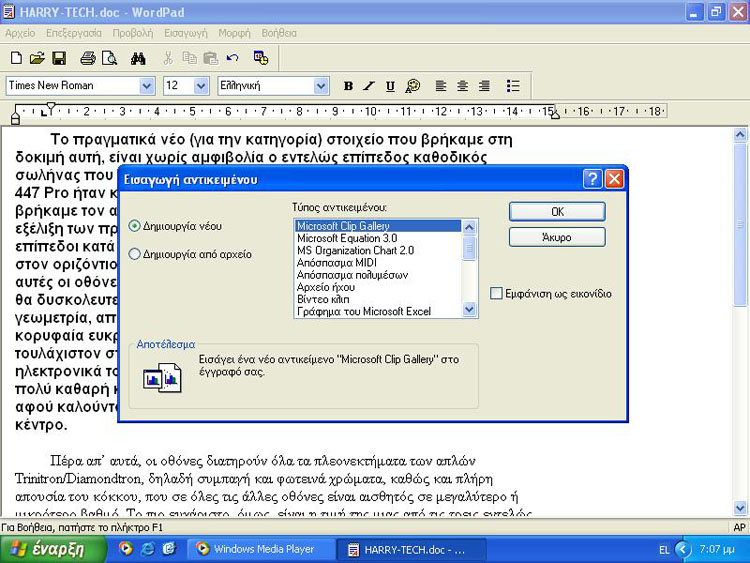Select the 'Δημιουργία νέου' radio button

tap(134, 226)
